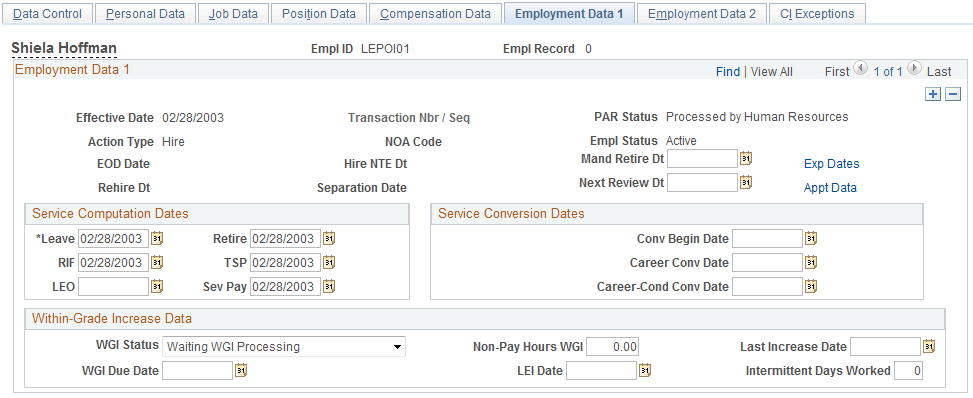Go to previous row arrow button
The image size is (973, 398).
860,70
